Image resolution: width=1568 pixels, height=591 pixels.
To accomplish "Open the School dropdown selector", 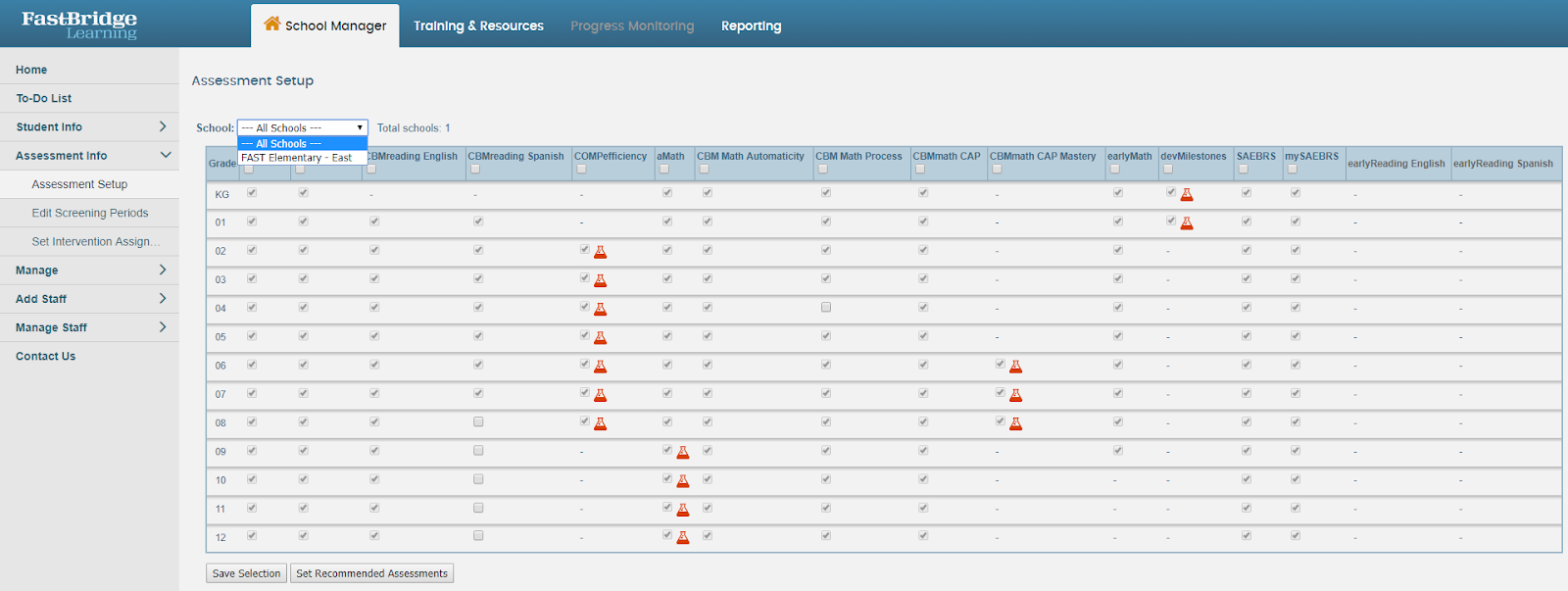I will 303,127.
